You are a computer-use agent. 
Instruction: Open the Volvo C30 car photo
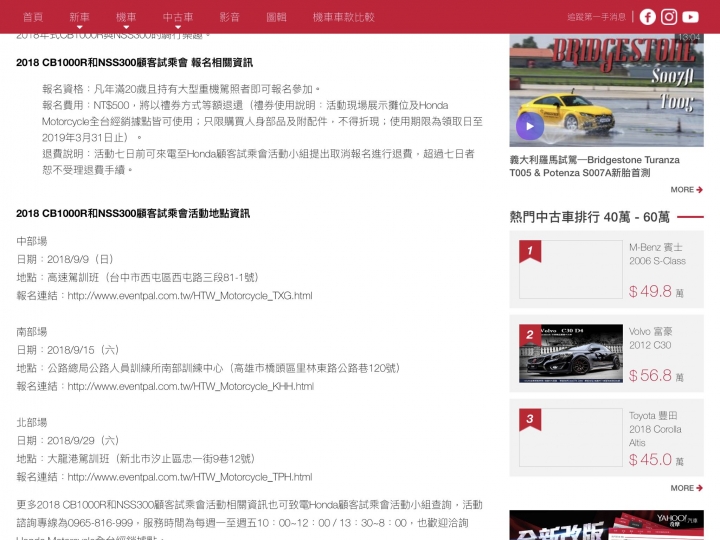point(571,354)
